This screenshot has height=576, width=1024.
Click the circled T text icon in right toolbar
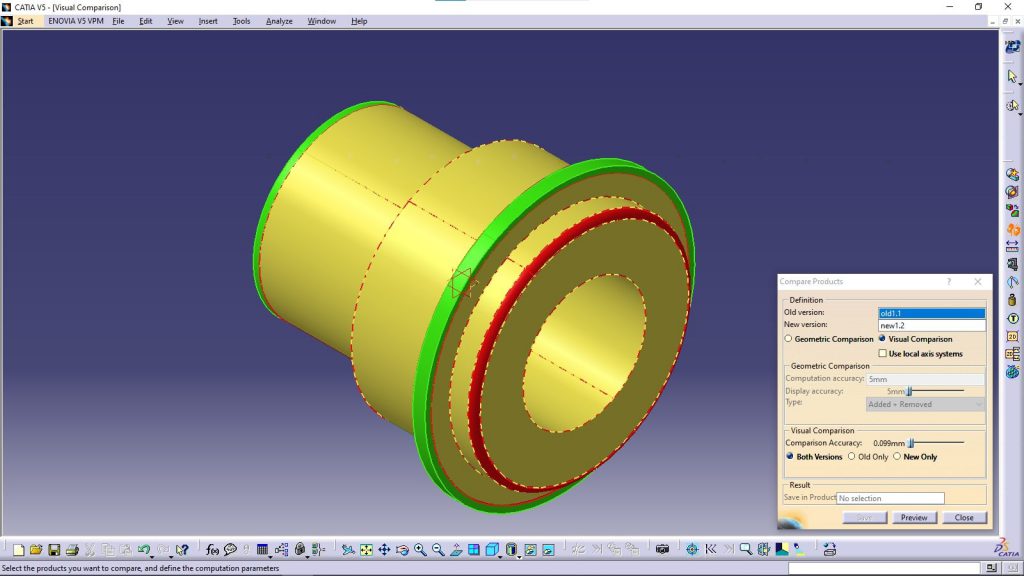(1012, 319)
